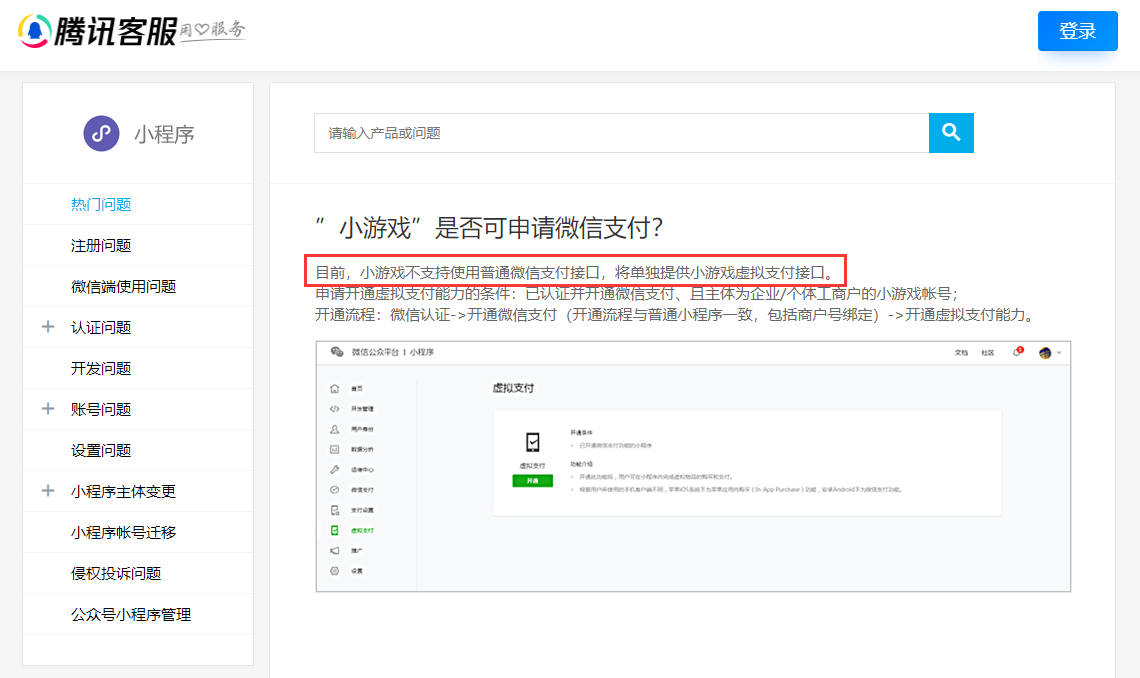The width and height of the screenshot is (1140, 678).
Task: Click the 用心服务 slogan beside the logo
Action: coord(213,31)
